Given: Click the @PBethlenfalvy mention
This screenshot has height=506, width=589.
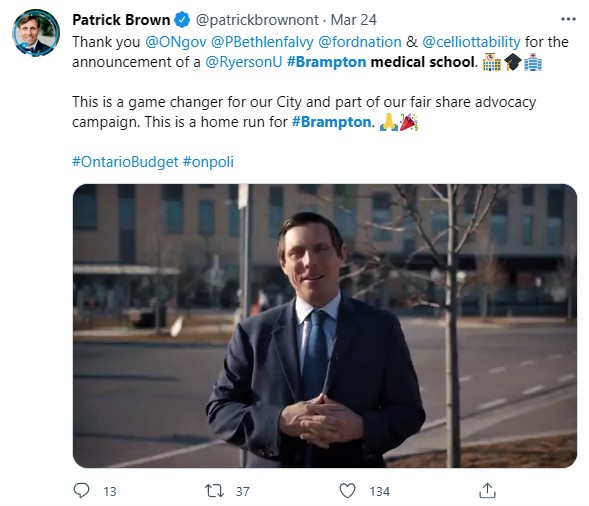Looking at the screenshot, I should tap(262, 42).
